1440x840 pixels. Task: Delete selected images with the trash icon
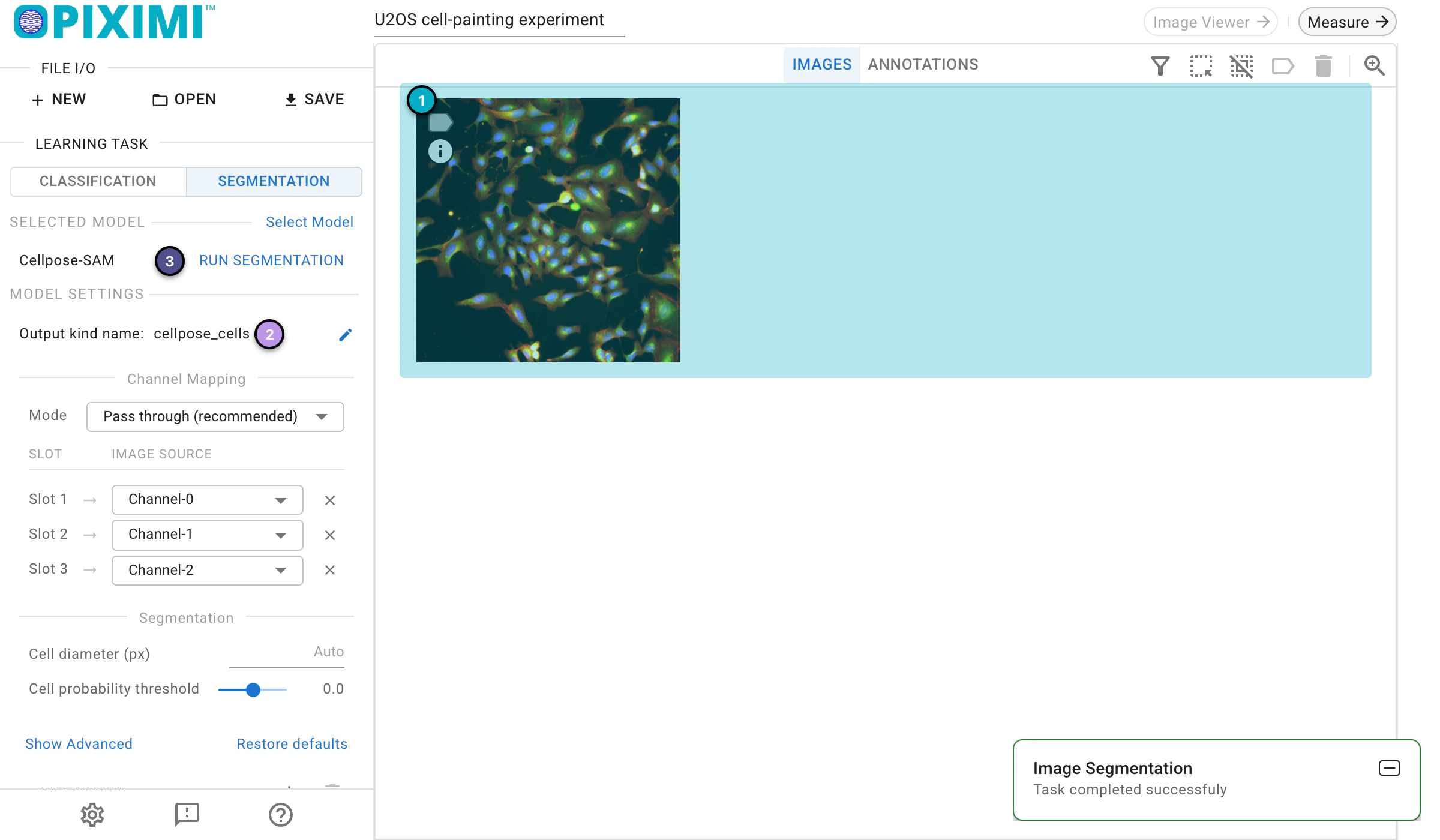click(1324, 65)
